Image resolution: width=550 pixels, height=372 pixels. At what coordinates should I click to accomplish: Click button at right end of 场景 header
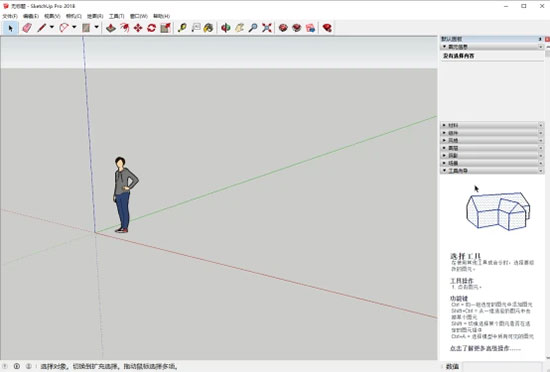pyautogui.click(x=541, y=163)
